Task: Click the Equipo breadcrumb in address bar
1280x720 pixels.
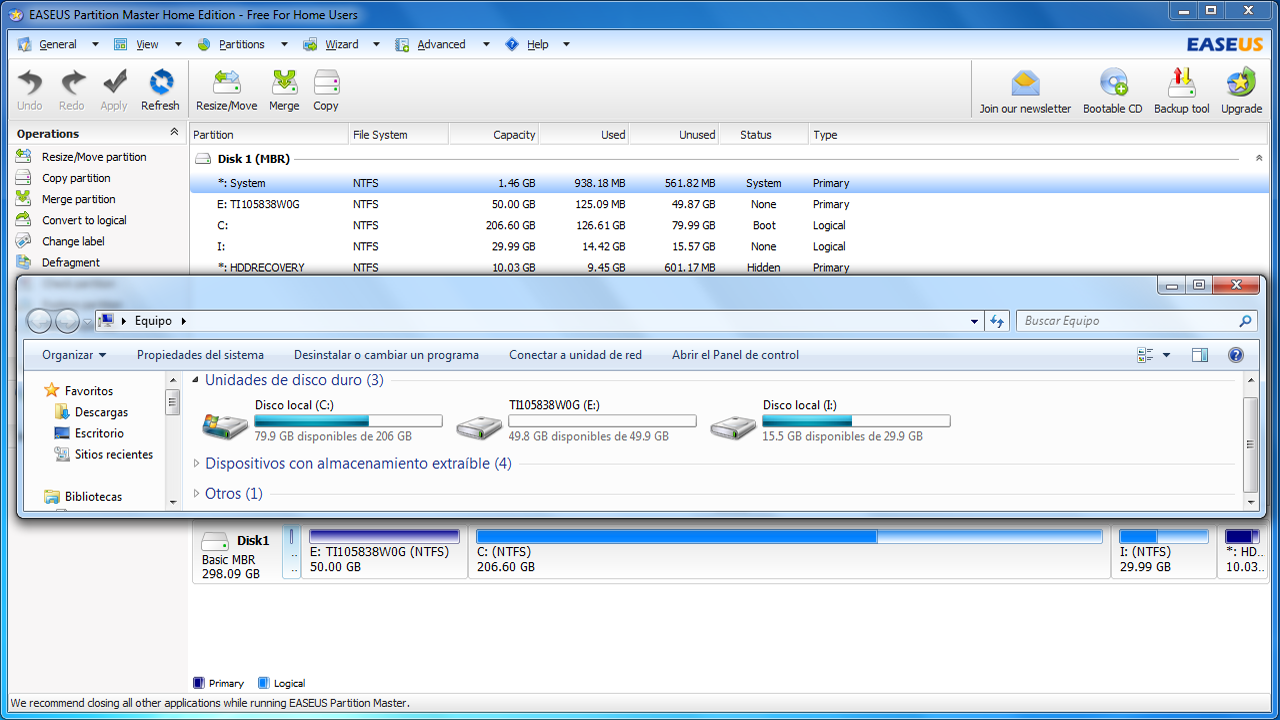Action: point(153,321)
